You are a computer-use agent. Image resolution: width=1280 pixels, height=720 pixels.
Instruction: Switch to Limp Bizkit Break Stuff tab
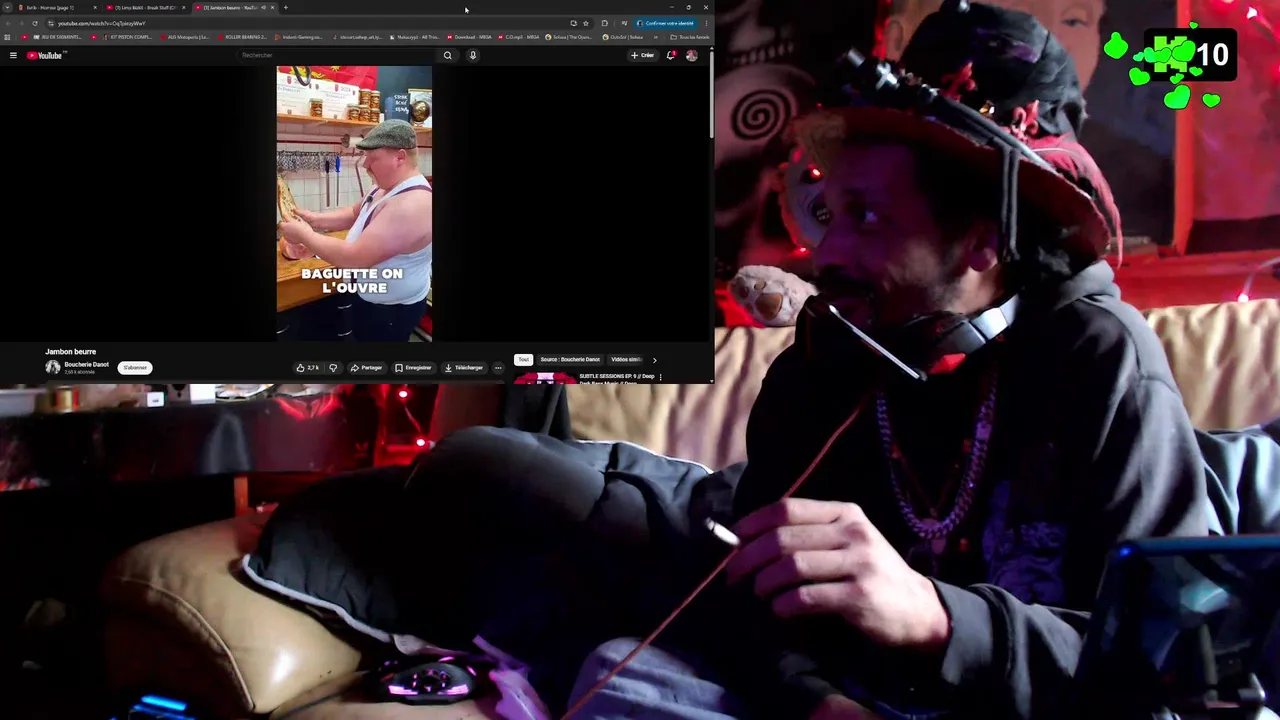tap(144, 7)
